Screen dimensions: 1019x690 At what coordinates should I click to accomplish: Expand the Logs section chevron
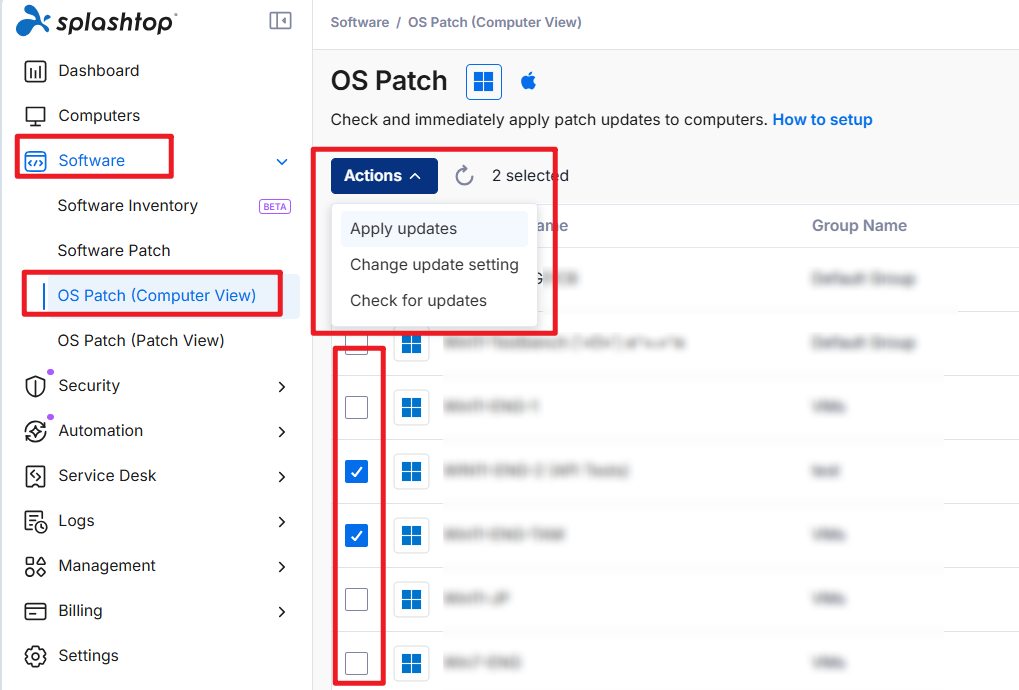click(282, 522)
